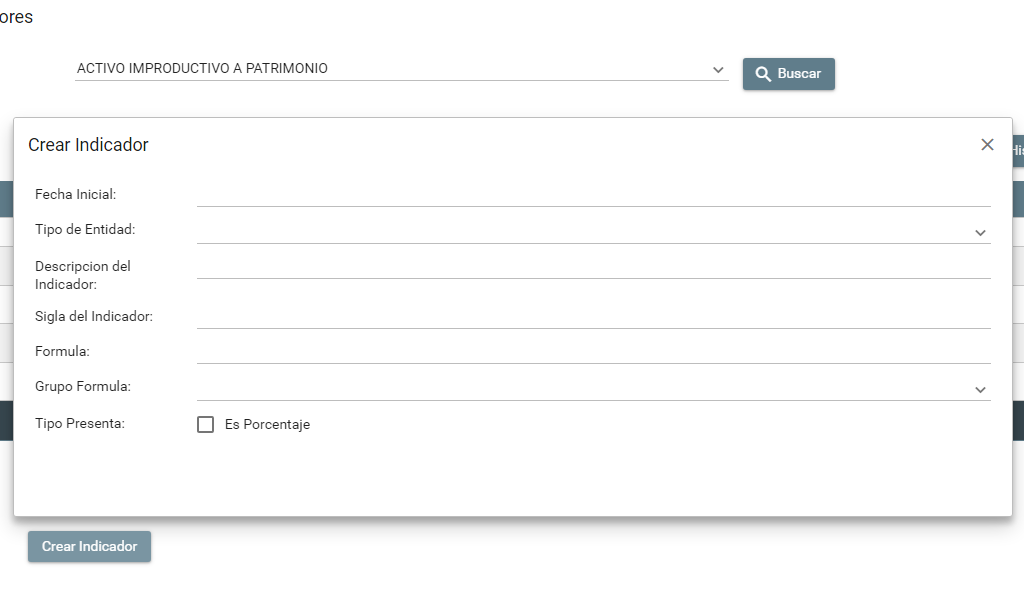The width and height of the screenshot is (1024, 592).
Task: Click the magnifying glass icon in Buscar
Action: [763, 74]
